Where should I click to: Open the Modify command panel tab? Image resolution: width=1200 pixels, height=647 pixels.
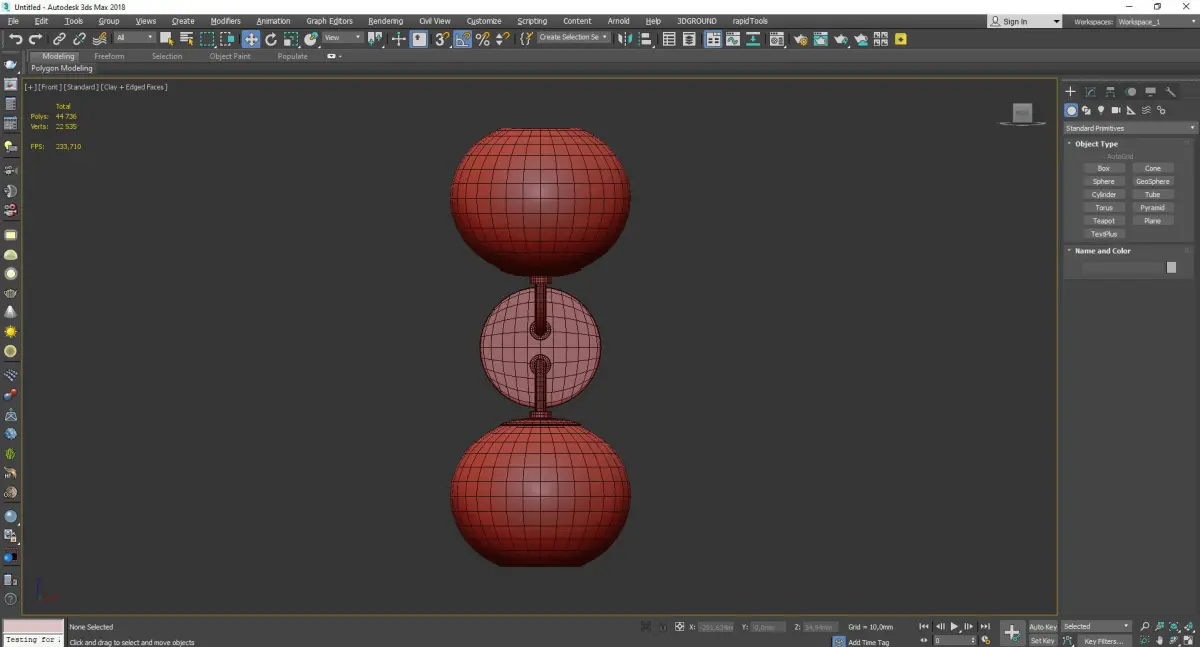coord(1090,92)
